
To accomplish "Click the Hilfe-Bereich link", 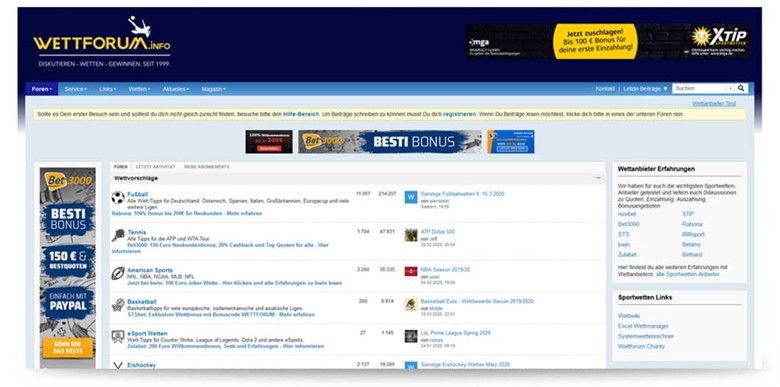I will [301, 114].
